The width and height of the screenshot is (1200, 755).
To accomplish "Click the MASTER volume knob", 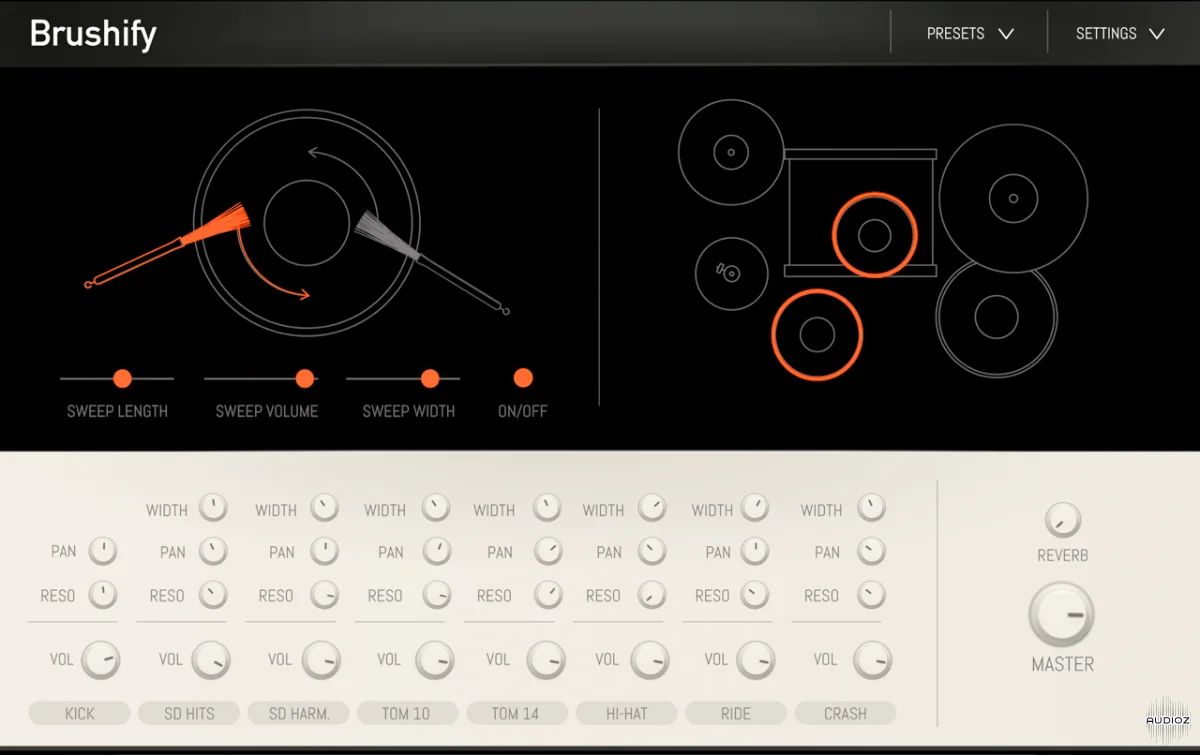I will pos(1062,614).
